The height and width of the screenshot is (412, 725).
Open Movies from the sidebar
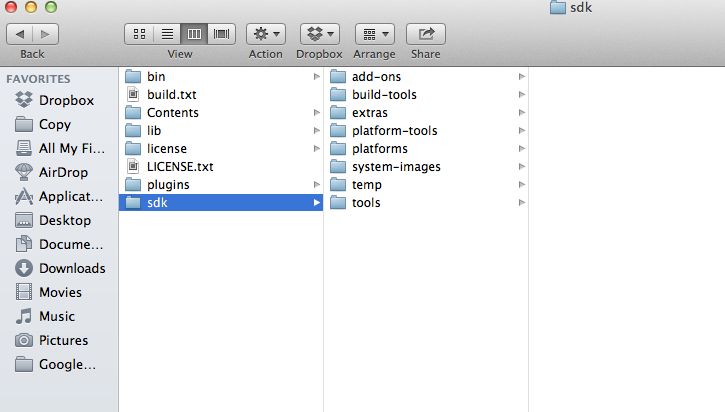(x=59, y=292)
